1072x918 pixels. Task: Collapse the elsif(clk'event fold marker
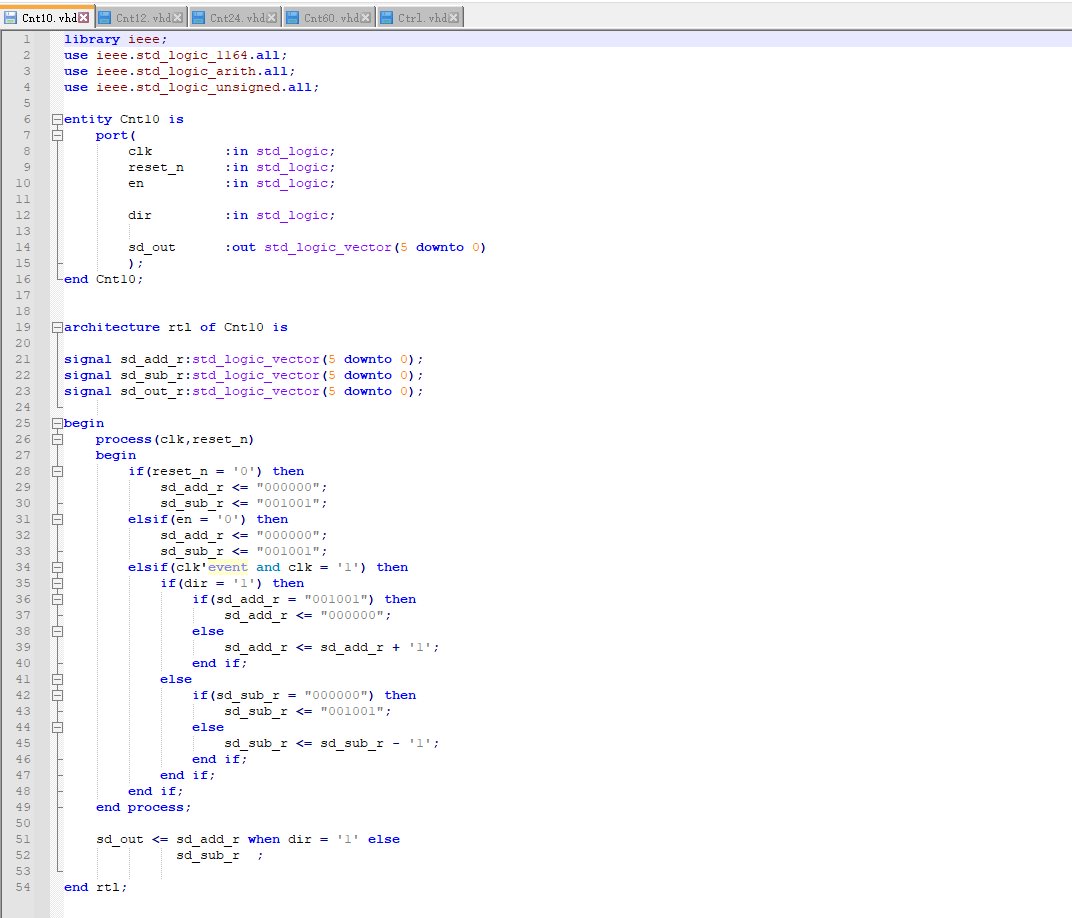tap(57, 567)
